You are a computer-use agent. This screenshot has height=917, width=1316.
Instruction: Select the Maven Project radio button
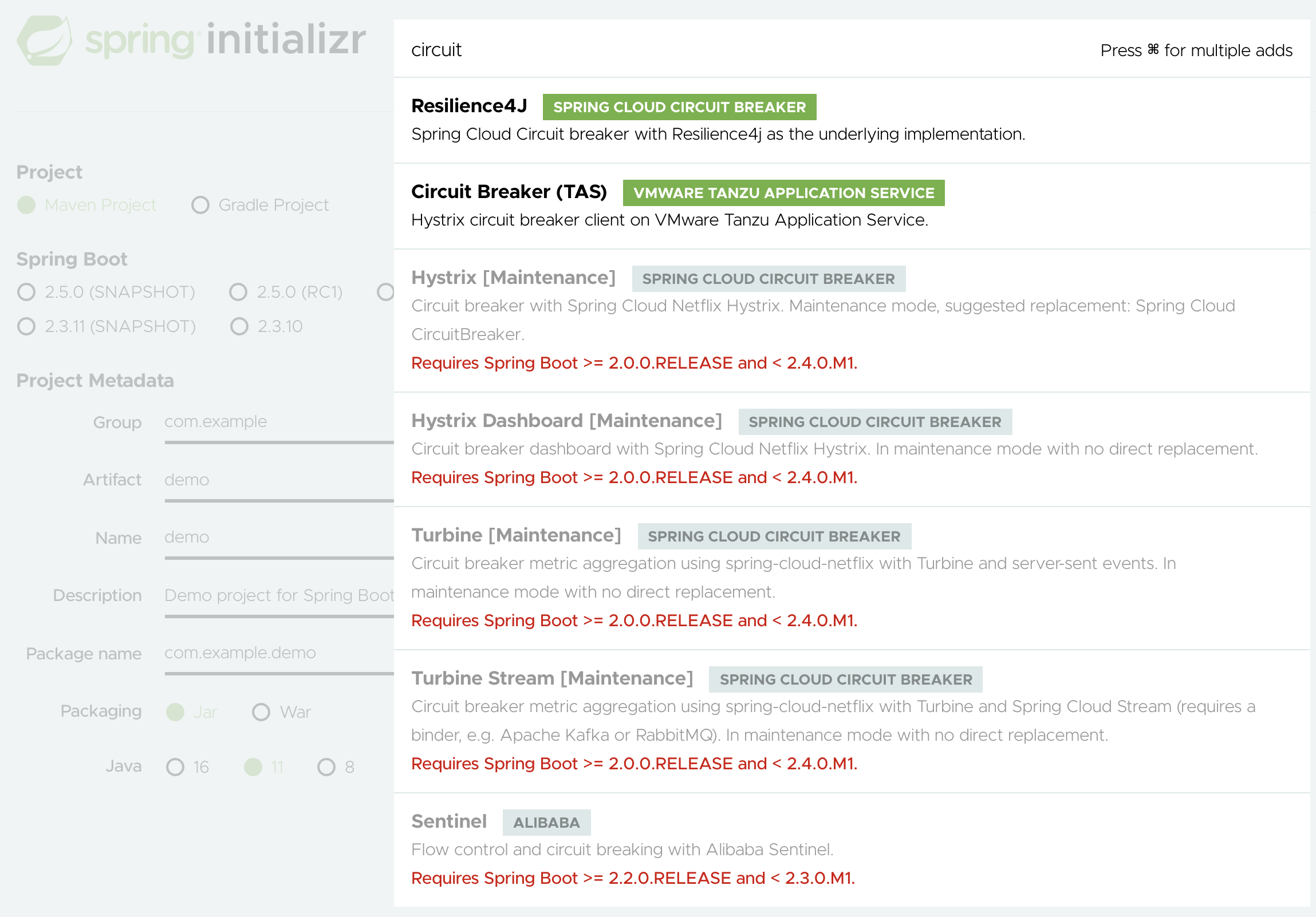(26, 205)
